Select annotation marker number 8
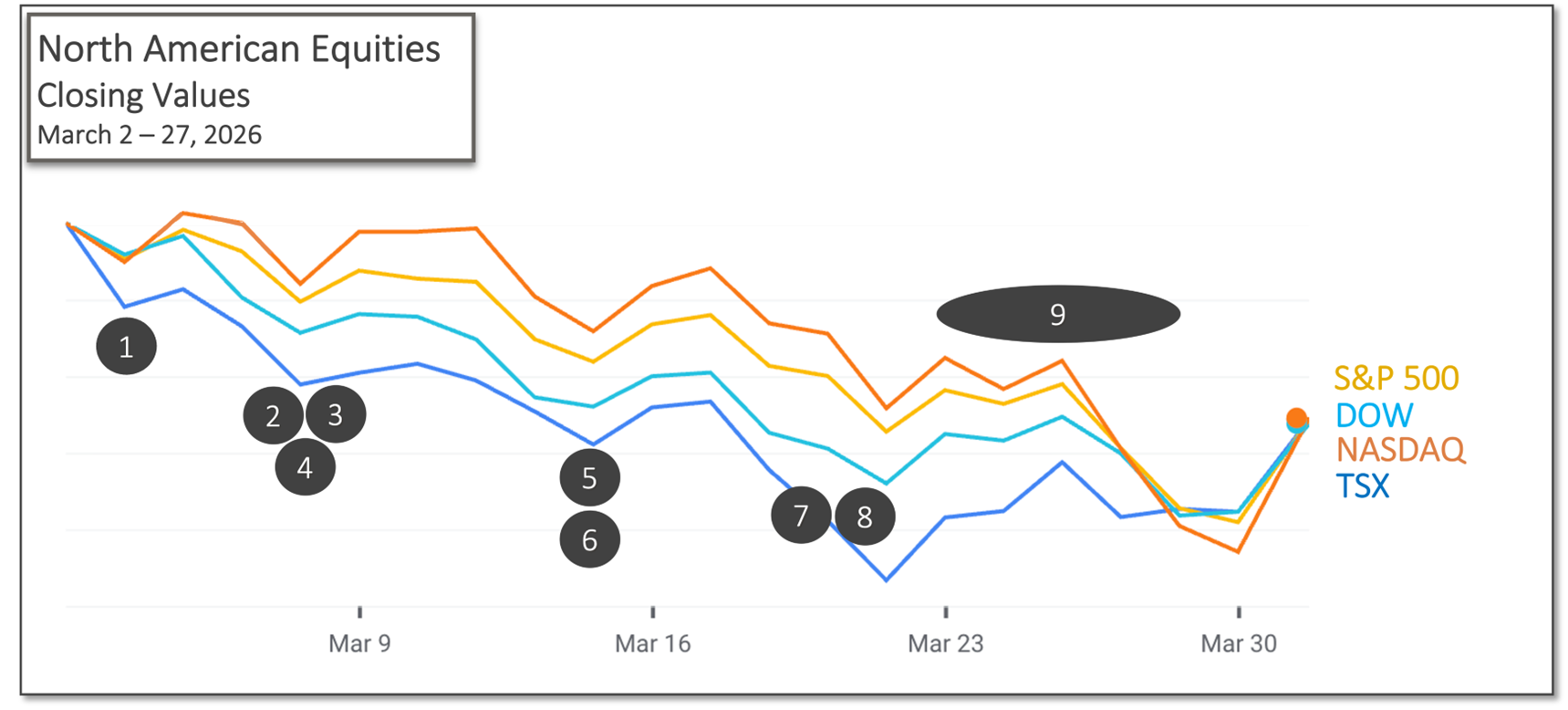 point(865,517)
